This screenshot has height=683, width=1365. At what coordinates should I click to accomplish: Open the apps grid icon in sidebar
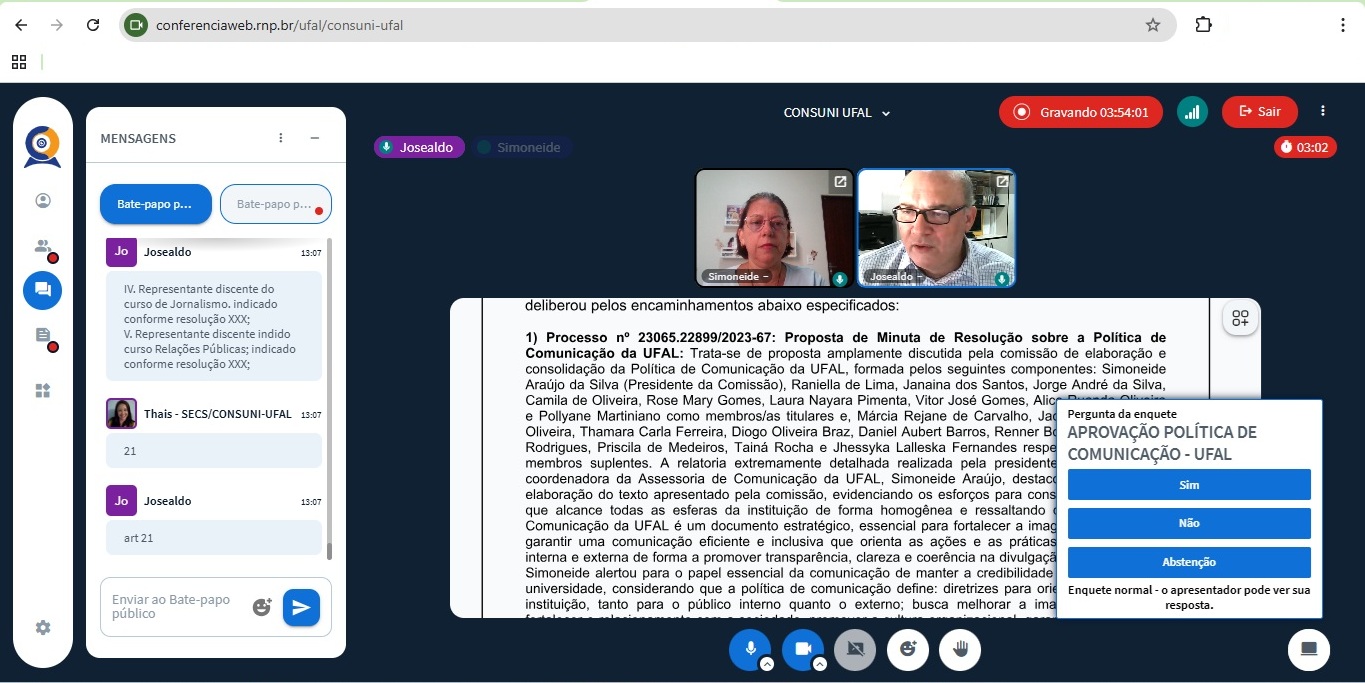point(42,391)
